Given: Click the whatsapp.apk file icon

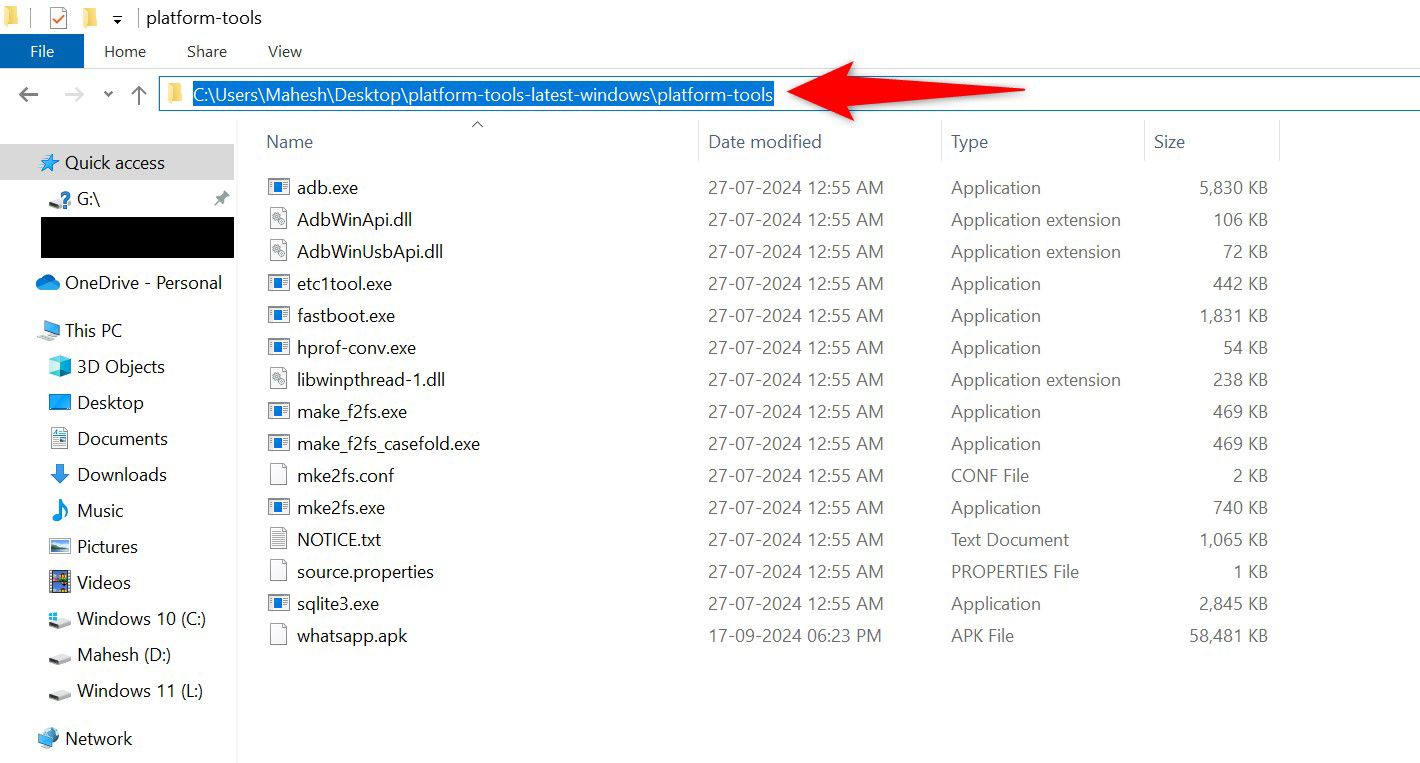Looking at the screenshot, I should (x=278, y=635).
